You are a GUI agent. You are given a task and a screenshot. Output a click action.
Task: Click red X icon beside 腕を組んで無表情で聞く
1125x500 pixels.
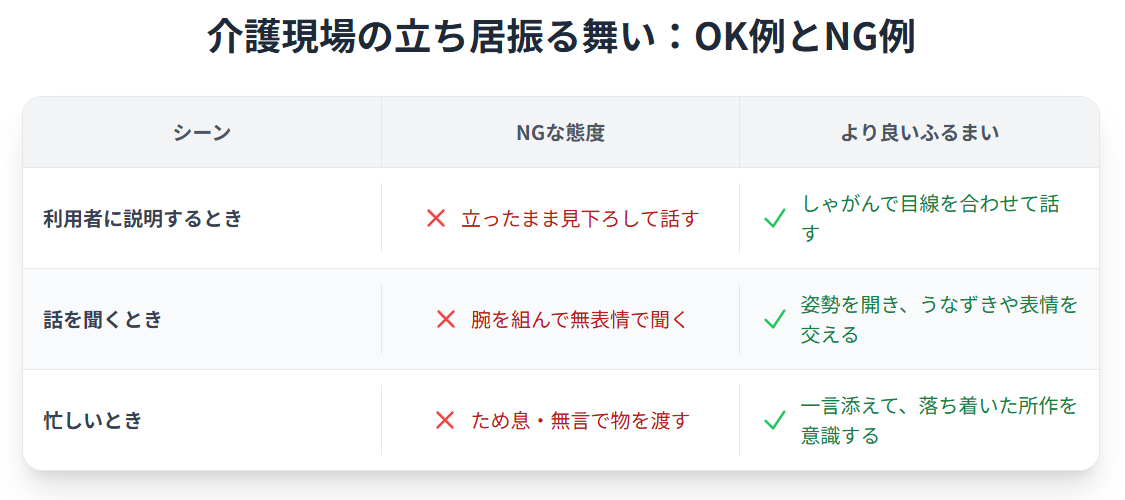pos(446,319)
